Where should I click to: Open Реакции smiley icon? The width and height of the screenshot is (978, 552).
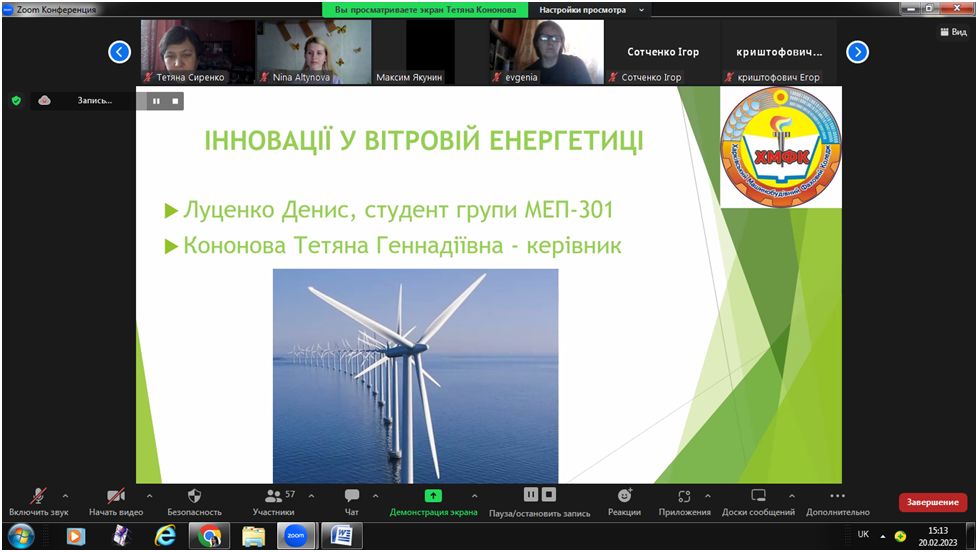tap(624, 496)
